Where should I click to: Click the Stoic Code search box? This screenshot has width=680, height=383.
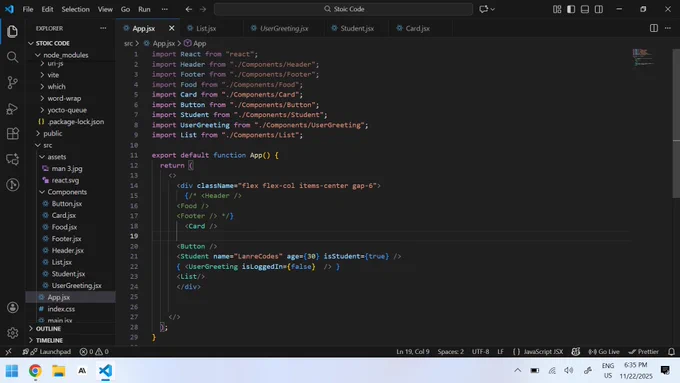[343, 9]
